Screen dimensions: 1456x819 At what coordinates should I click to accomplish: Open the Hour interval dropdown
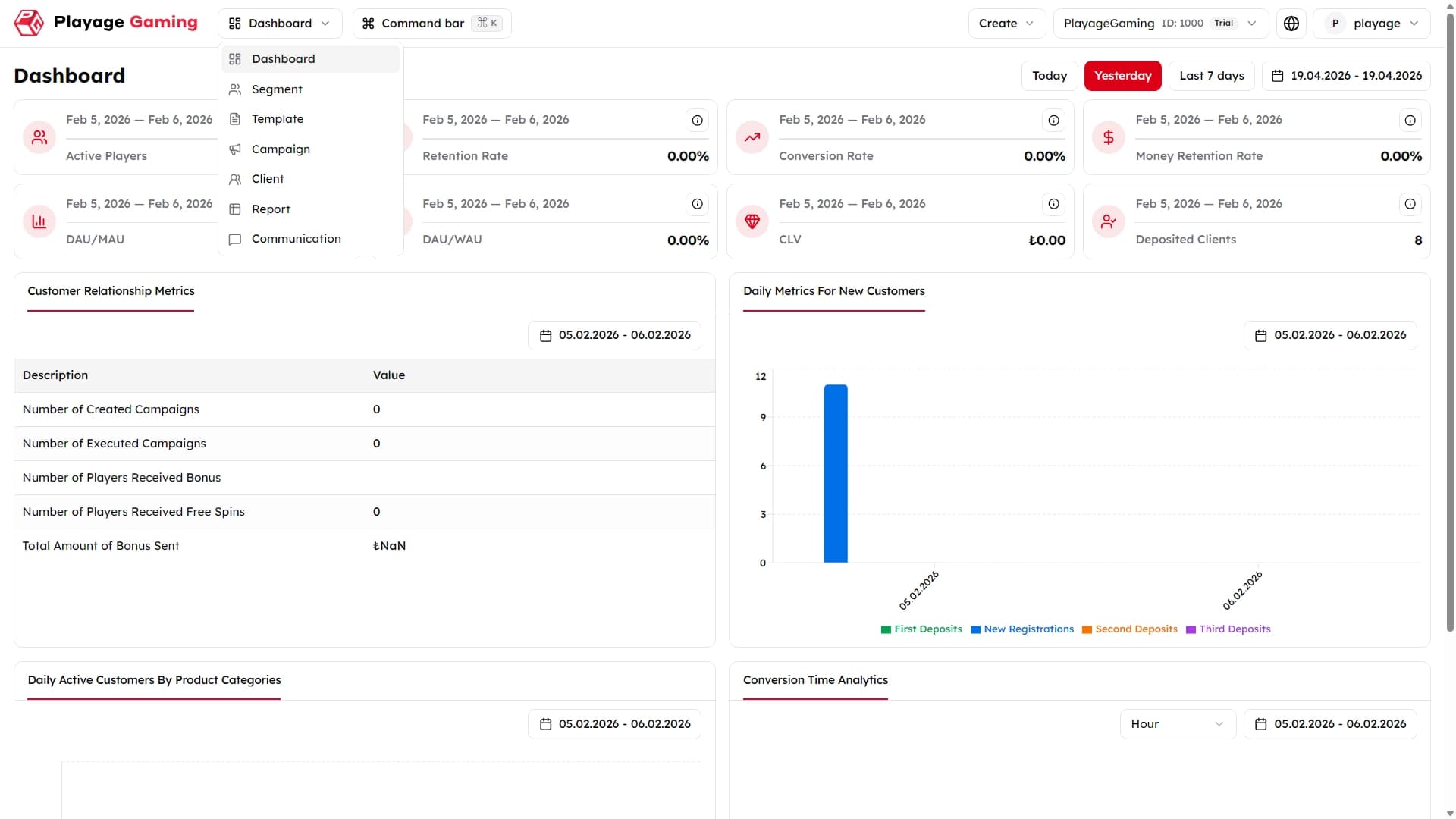[x=1178, y=724]
